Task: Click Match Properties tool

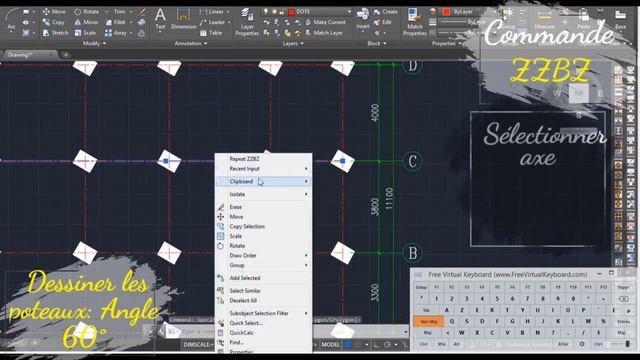Action: point(415,22)
